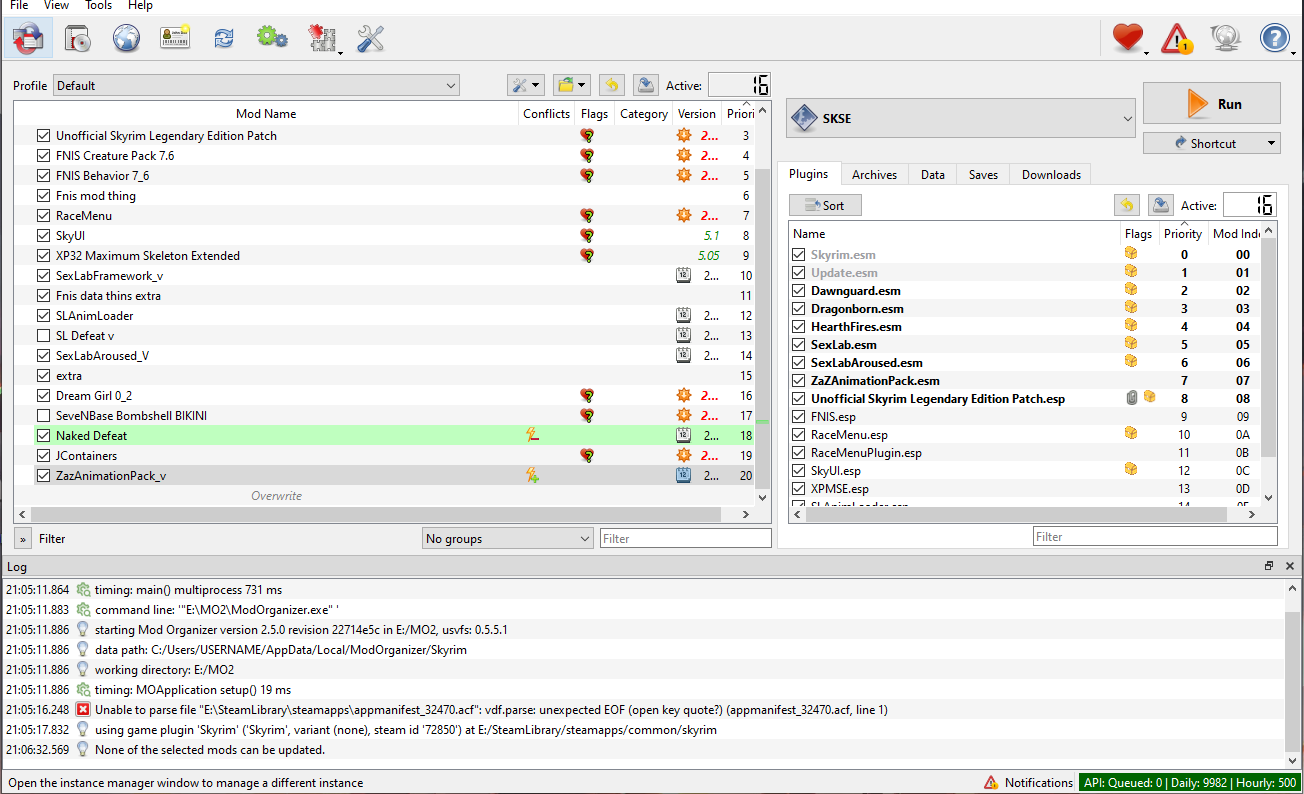Switch to the Archives tab
1304x794 pixels.
coord(874,174)
